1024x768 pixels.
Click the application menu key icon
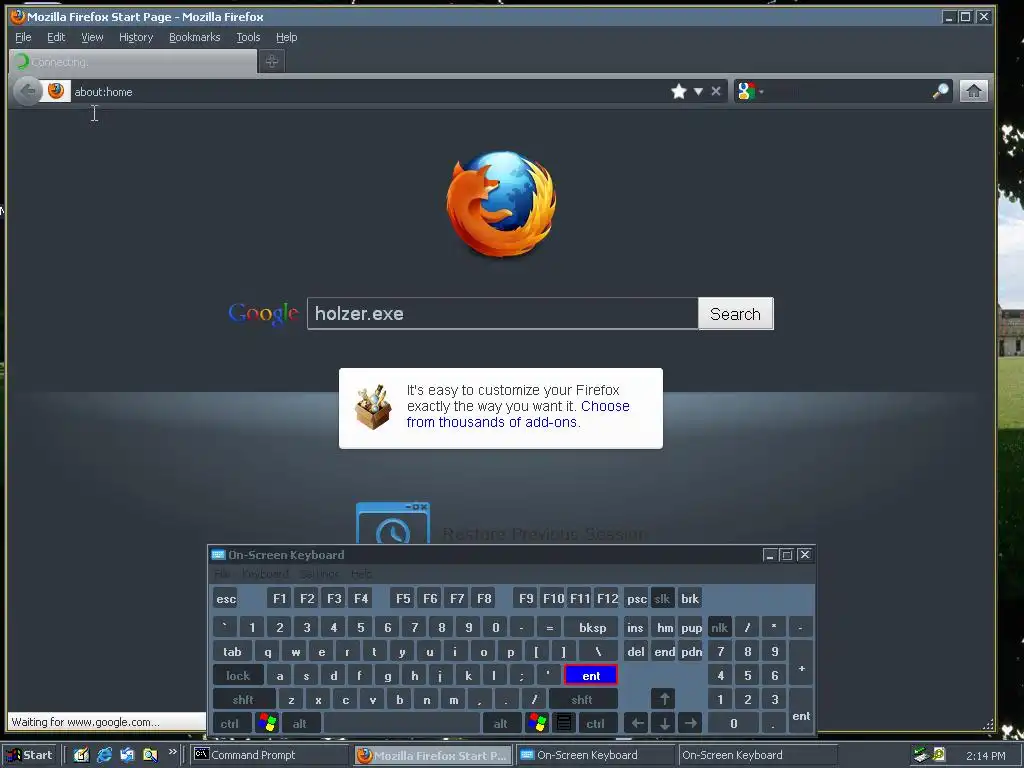[x=564, y=723]
